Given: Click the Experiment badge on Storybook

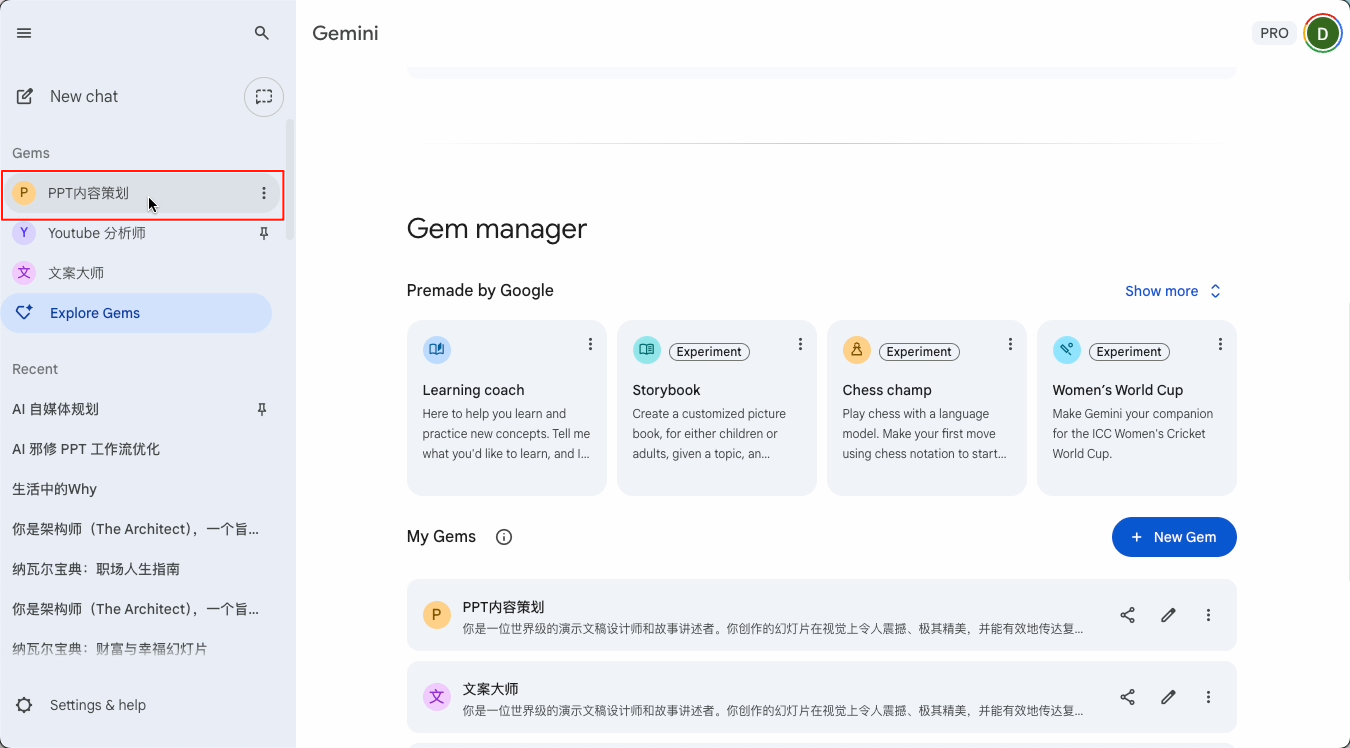Looking at the screenshot, I should pyautogui.click(x=709, y=351).
